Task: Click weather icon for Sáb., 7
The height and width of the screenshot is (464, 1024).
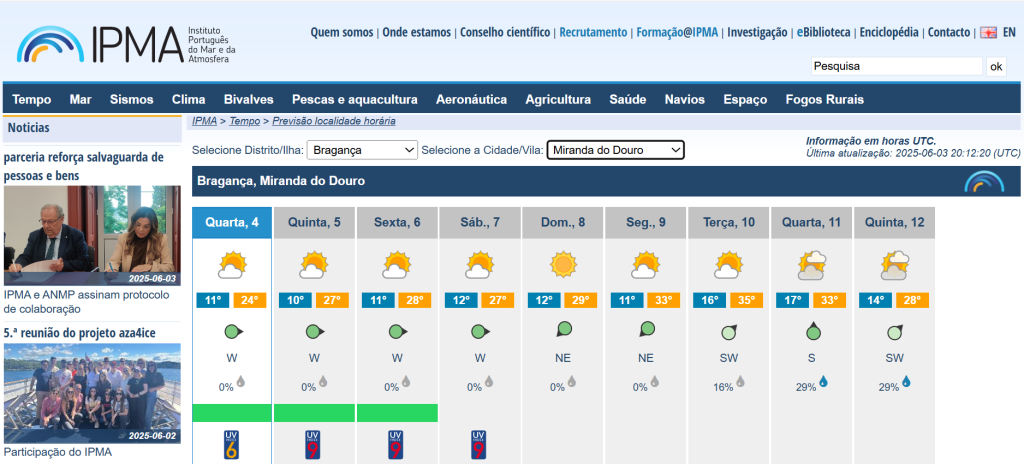Action: [481, 265]
